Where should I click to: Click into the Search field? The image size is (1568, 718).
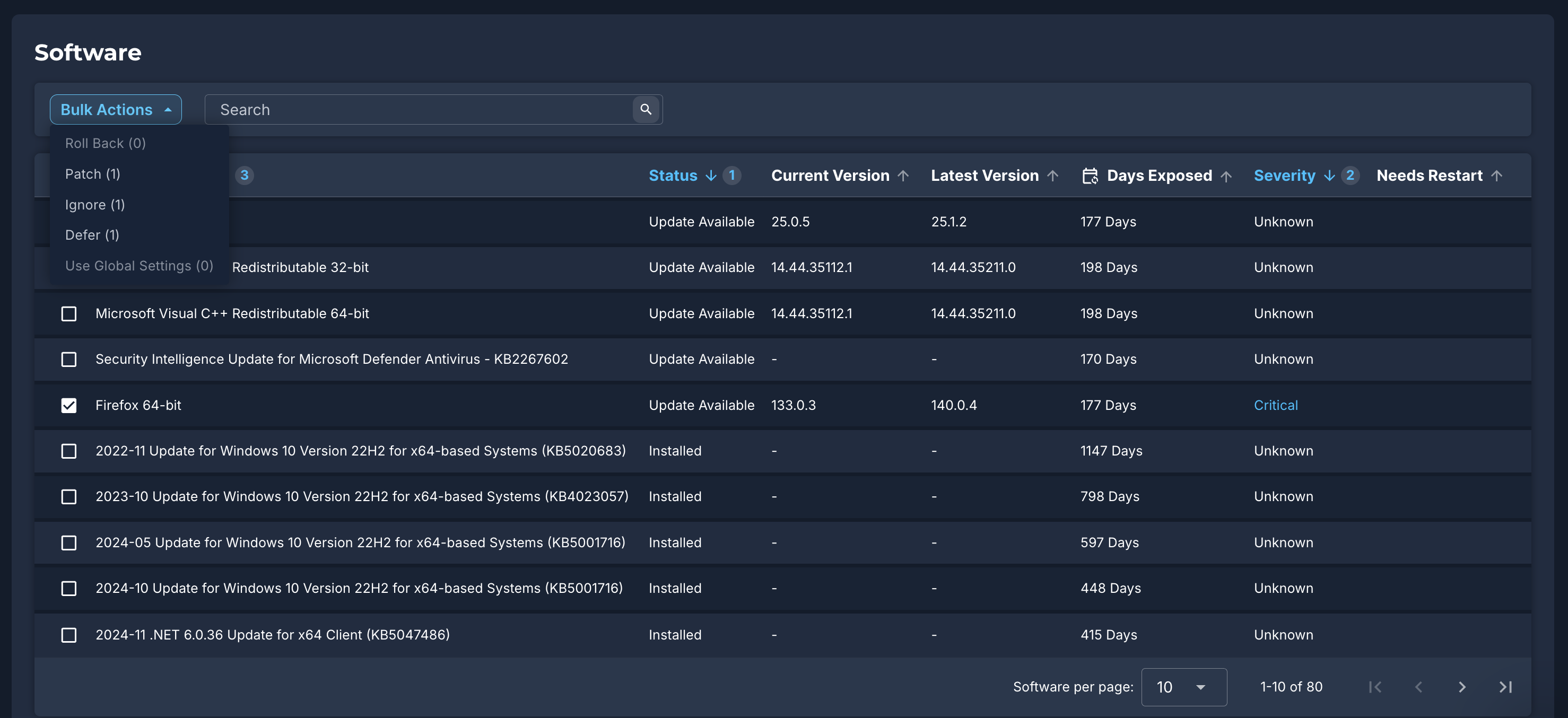[420, 110]
